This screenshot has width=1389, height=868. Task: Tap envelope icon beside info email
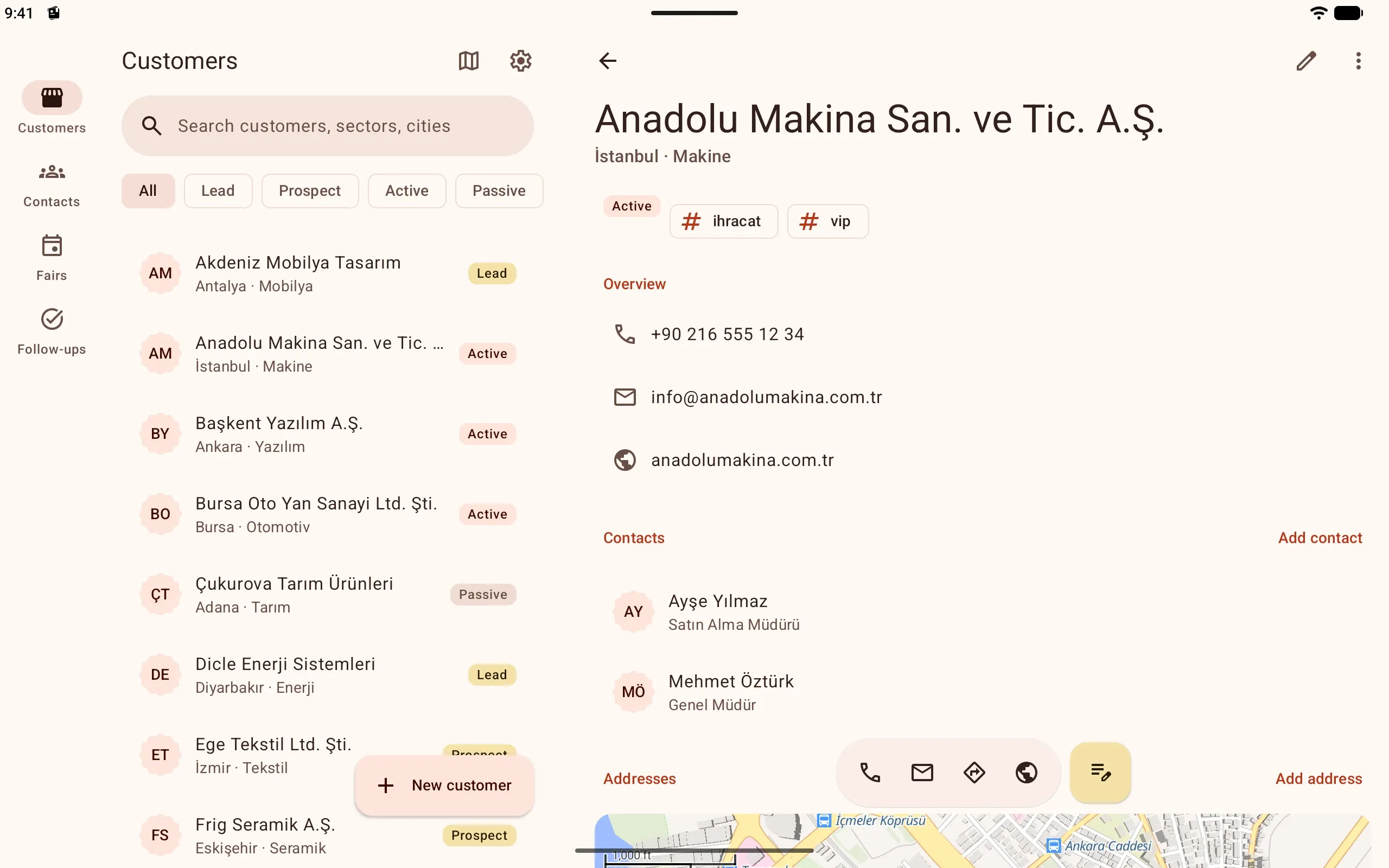point(625,397)
